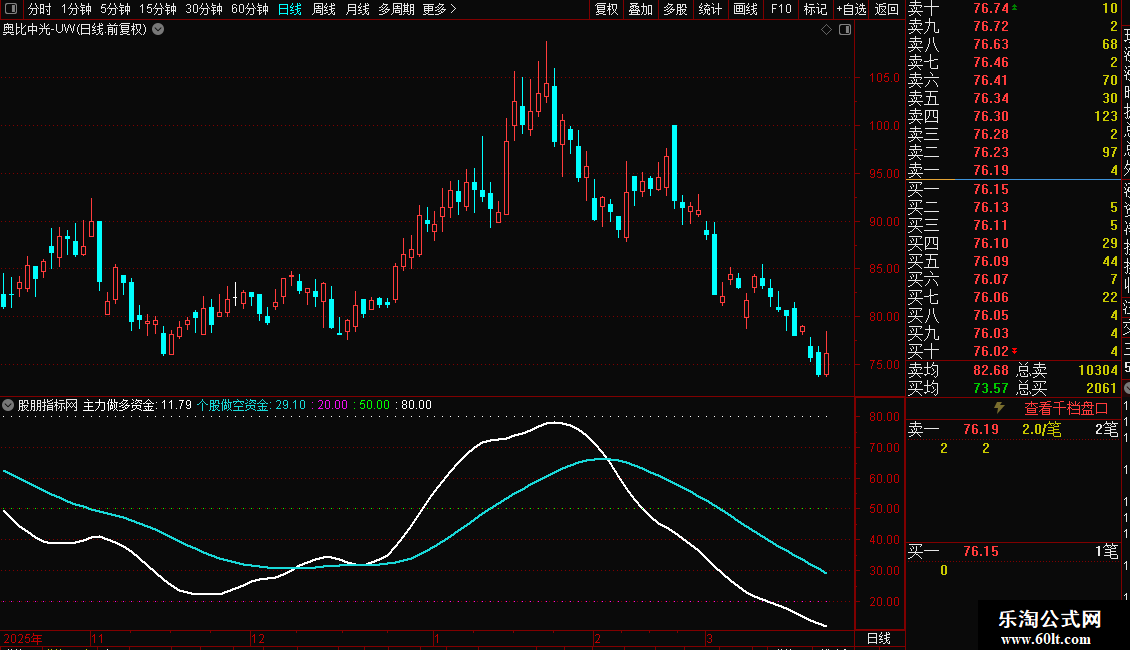The width and height of the screenshot is (1130, 650).
Task: Open the F10 company info
Action: tap(781, 9)
